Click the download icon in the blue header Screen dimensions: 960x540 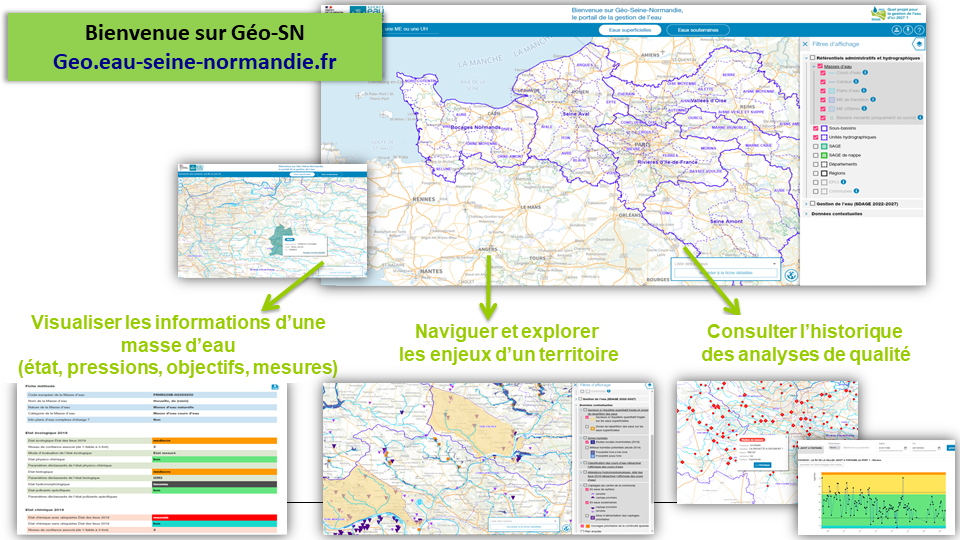click(908, 29)
